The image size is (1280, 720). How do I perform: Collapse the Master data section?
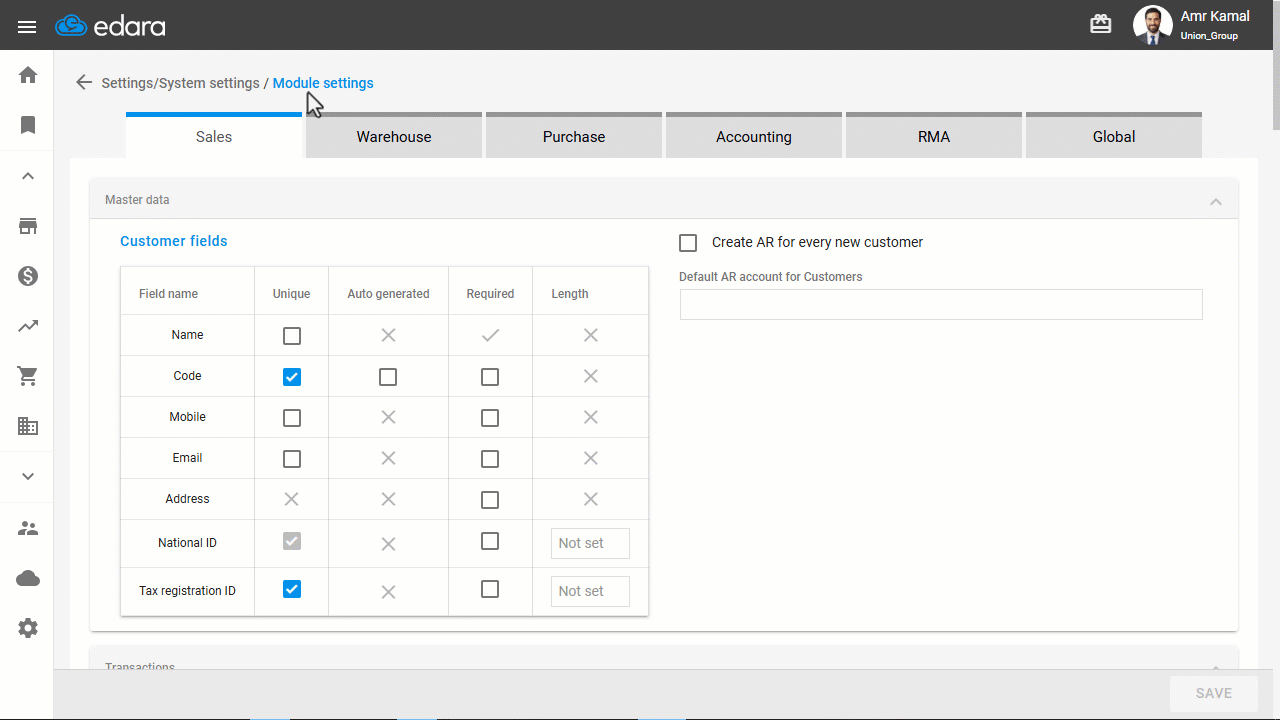[x=1216, y=201]
